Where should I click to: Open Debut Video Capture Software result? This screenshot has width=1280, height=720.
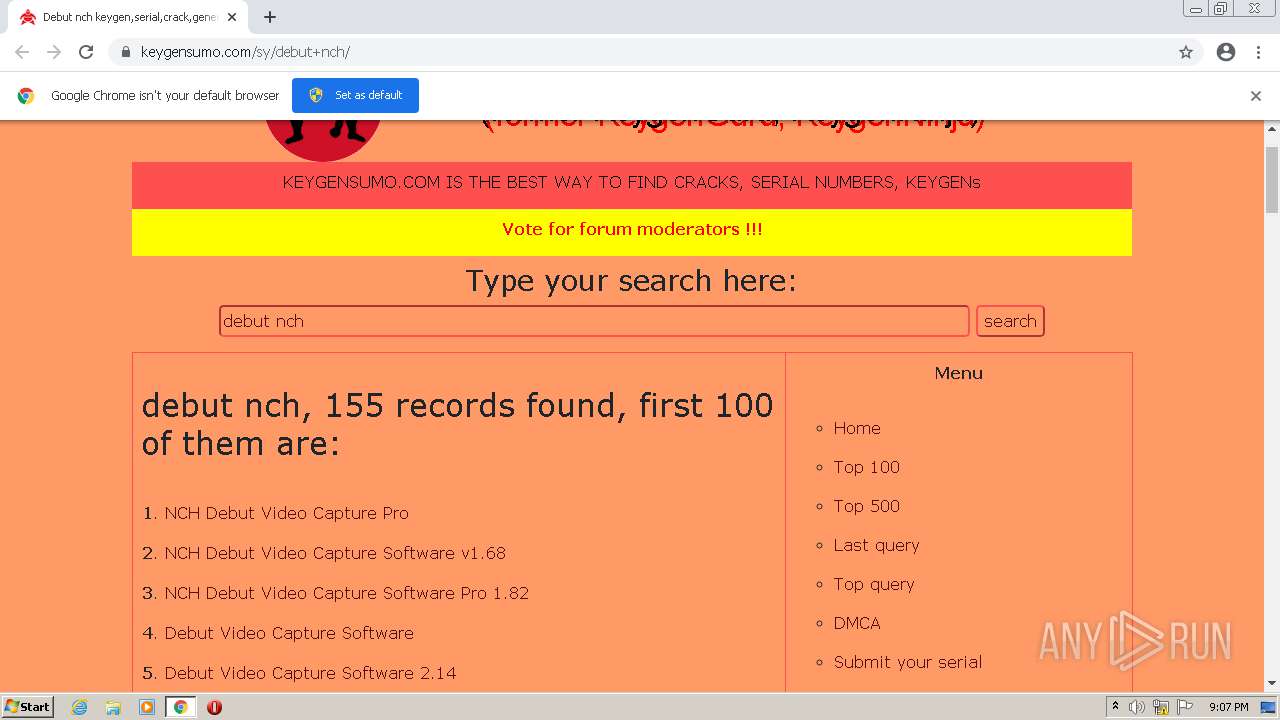coord(289,633)
